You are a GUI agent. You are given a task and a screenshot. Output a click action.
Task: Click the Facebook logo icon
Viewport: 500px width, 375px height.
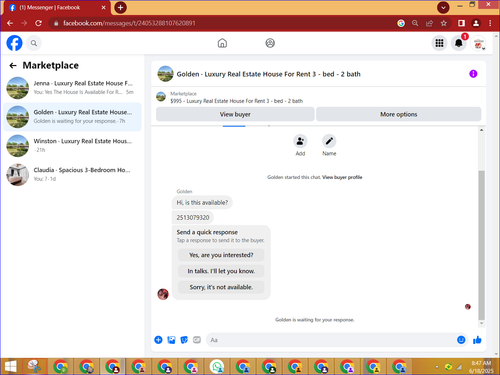coord(14,43)
